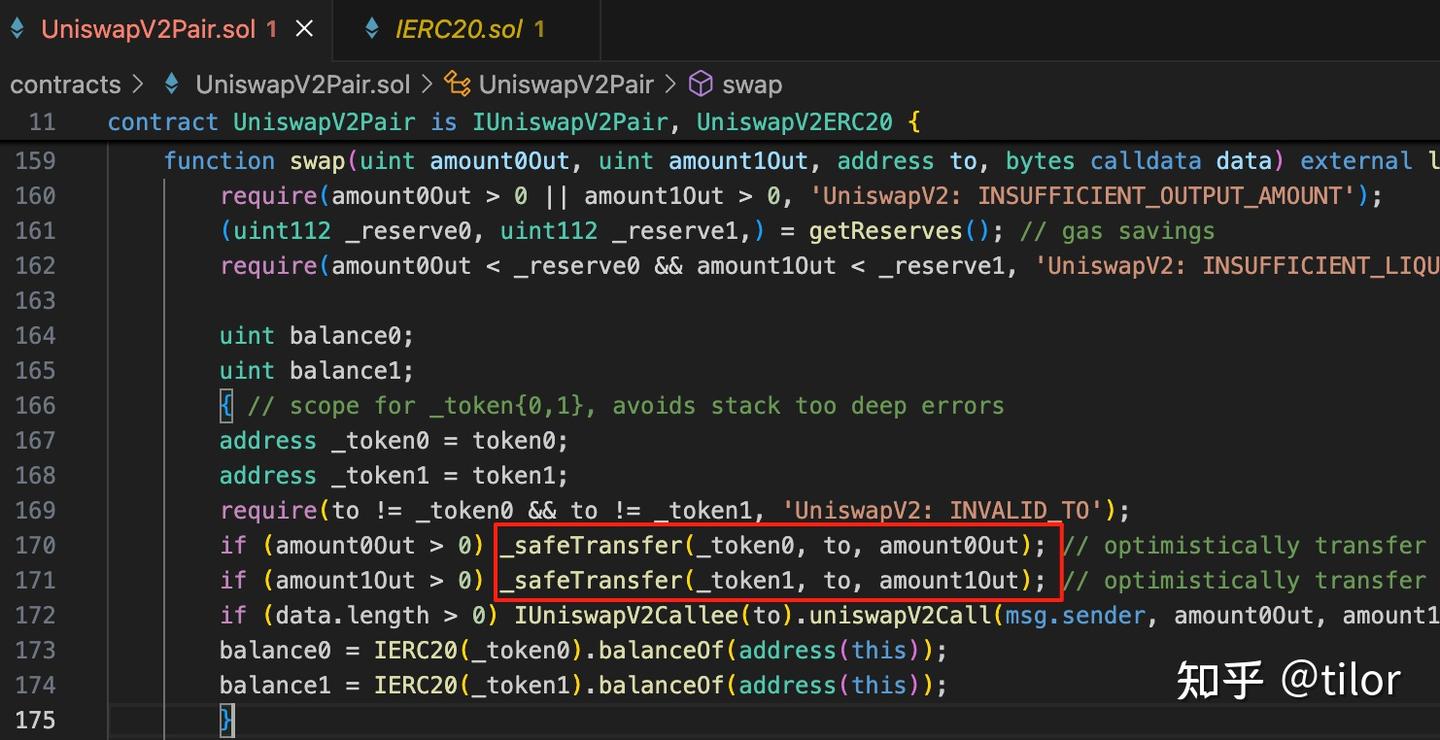Close the UniswapV2Pair.sol tab
Image resolution: width=1440 pixels, height=740 pixels.
pyautogui.click(x=304, y=29)
